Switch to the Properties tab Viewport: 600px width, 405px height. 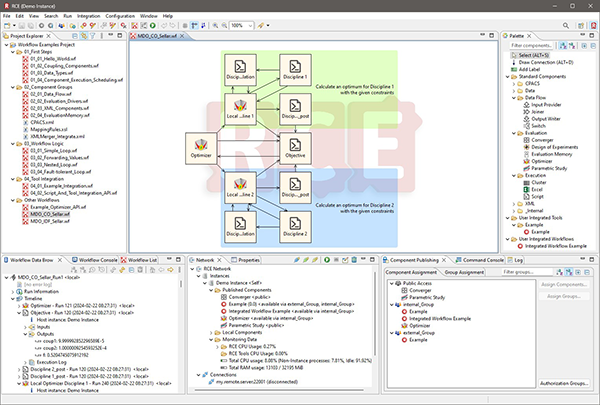(245, 260)
